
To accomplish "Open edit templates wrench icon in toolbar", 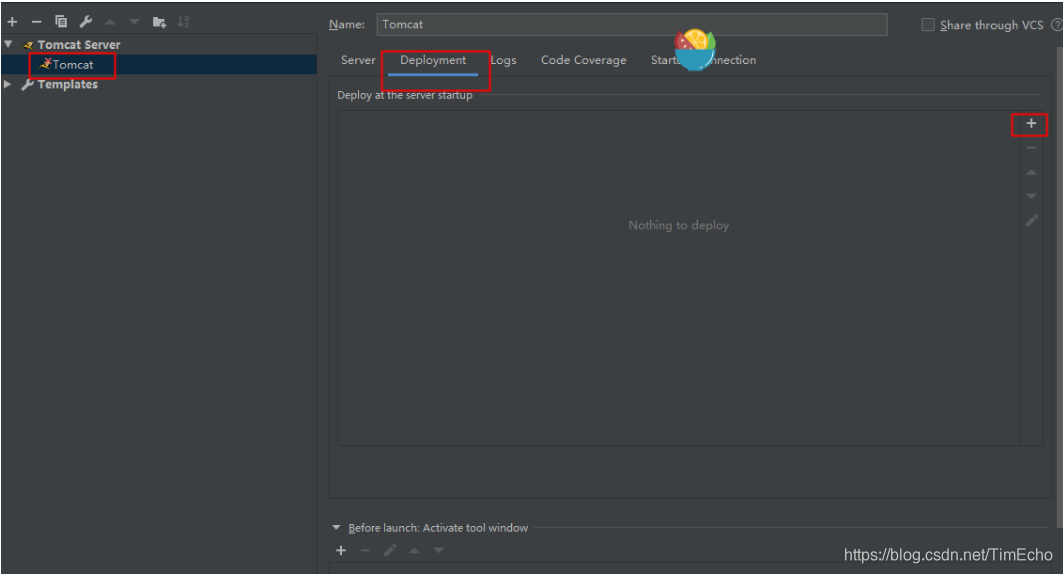I will [x=86, y=22].
